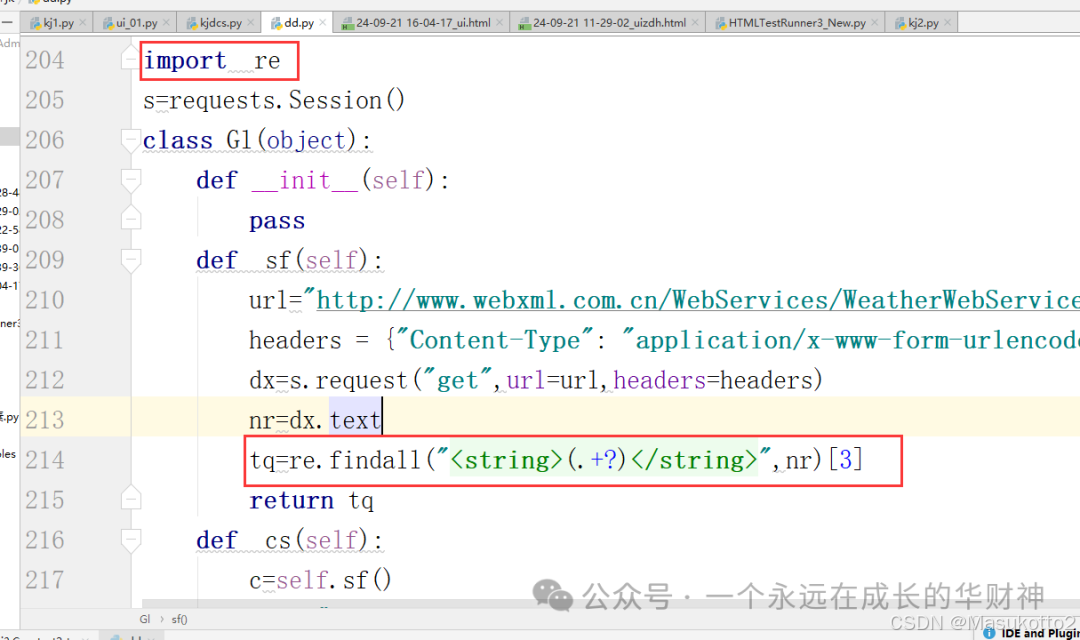1080x640 pixels.
Task: Open the webxml.com.cn WeatherWebService URL link
Action: pyautogui.click(x=698, y=300)
